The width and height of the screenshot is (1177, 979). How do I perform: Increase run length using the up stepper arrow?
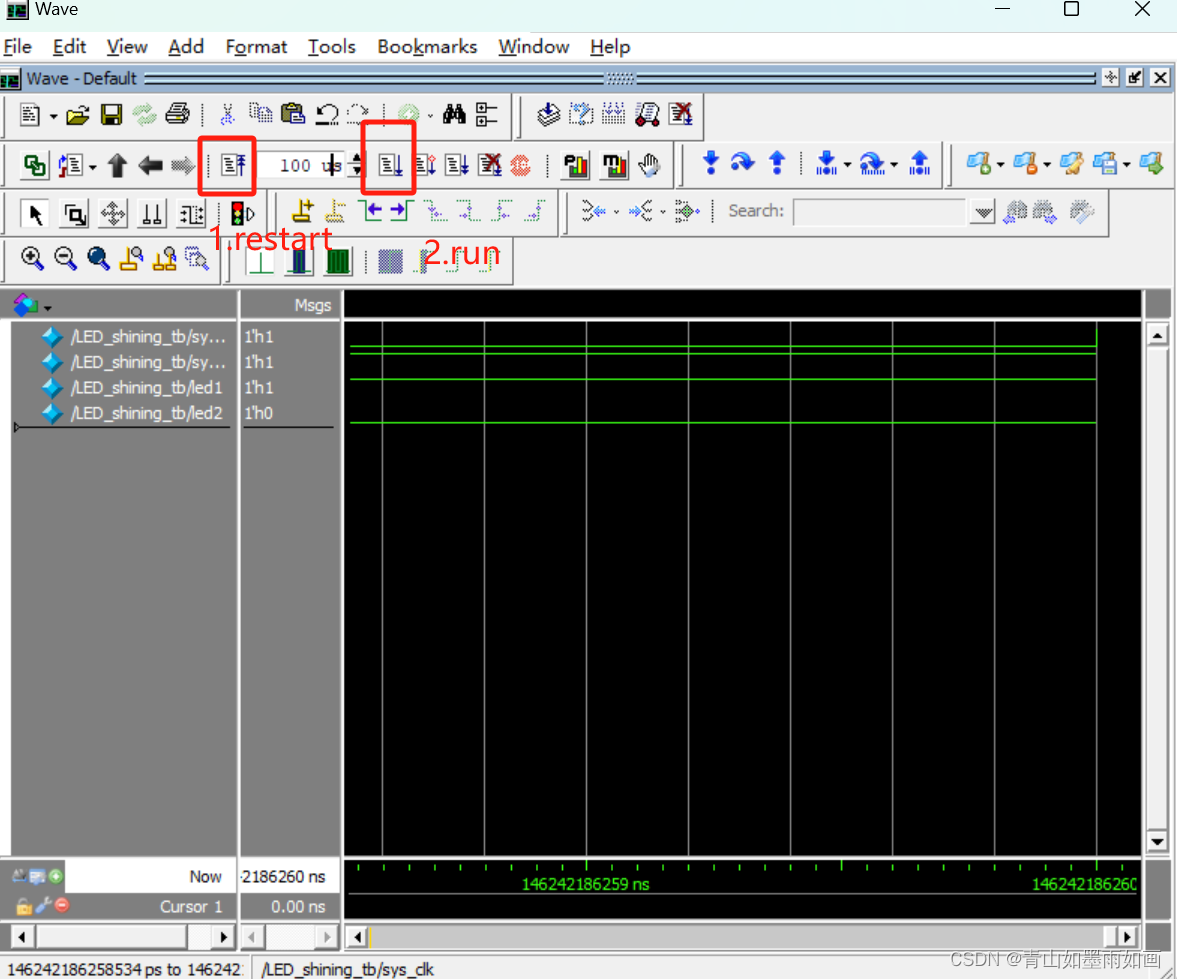click(357, 159)
